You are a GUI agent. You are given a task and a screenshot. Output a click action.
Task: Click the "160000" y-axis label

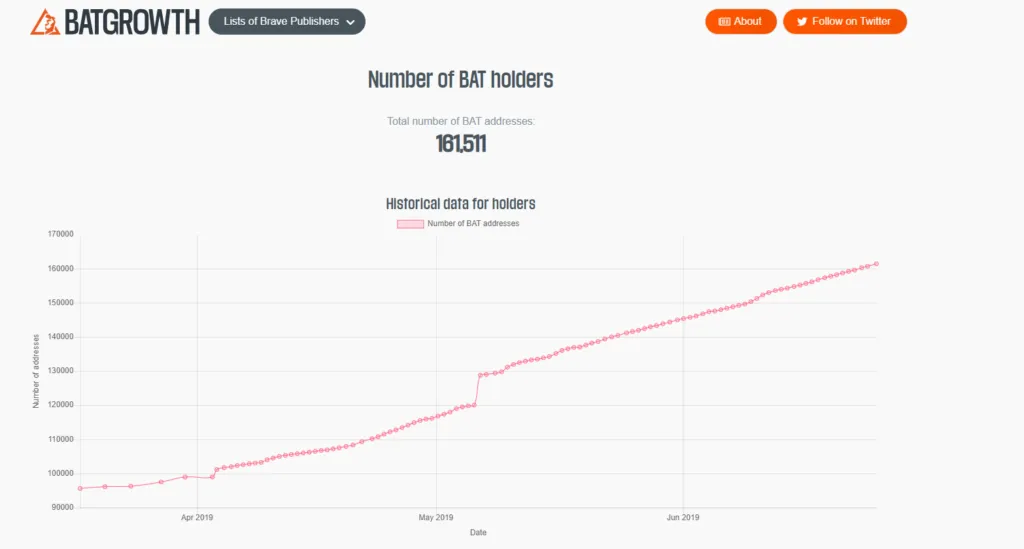61,269
